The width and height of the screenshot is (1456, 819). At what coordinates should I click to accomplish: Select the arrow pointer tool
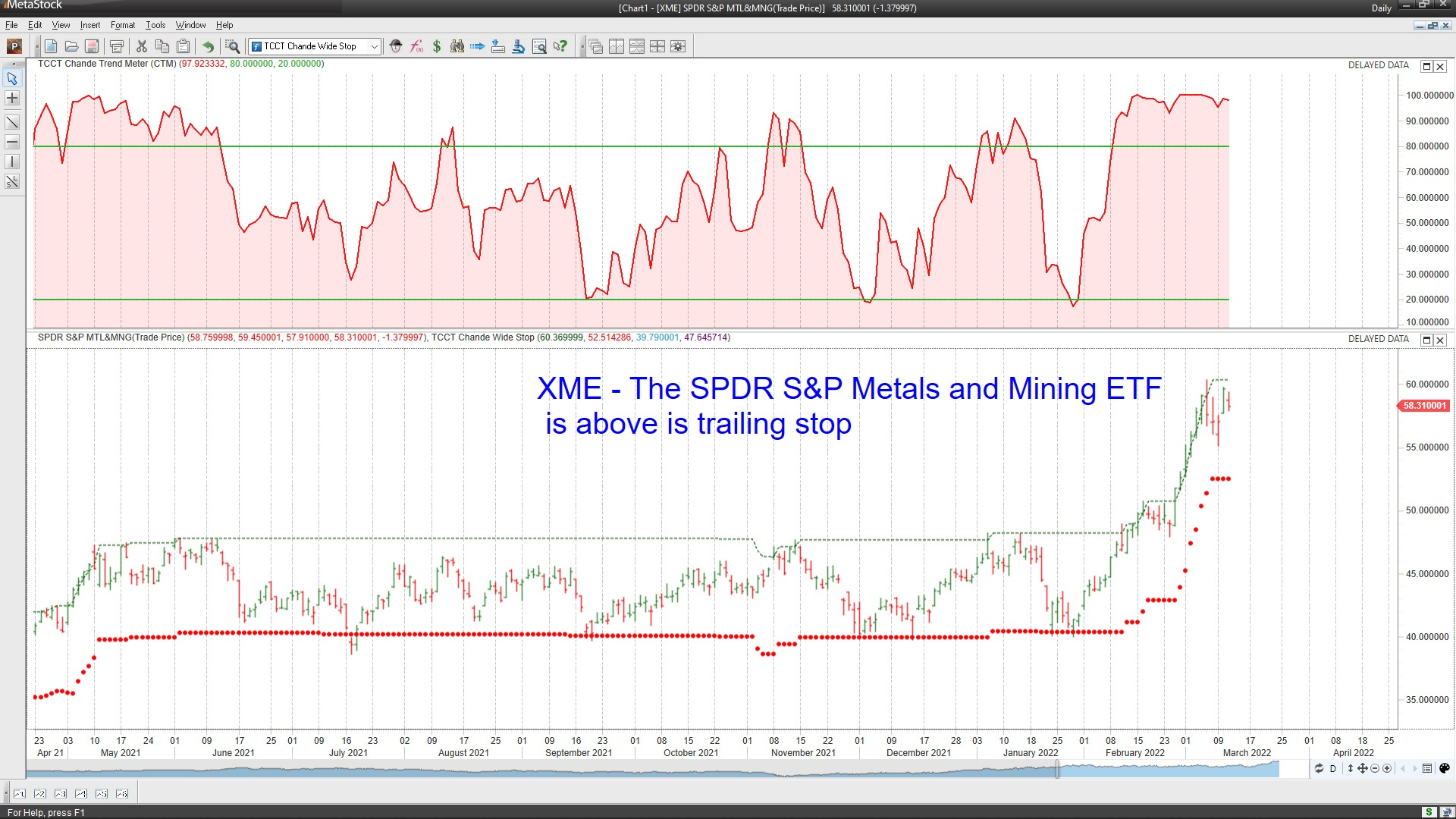click(x=12, y=78)
